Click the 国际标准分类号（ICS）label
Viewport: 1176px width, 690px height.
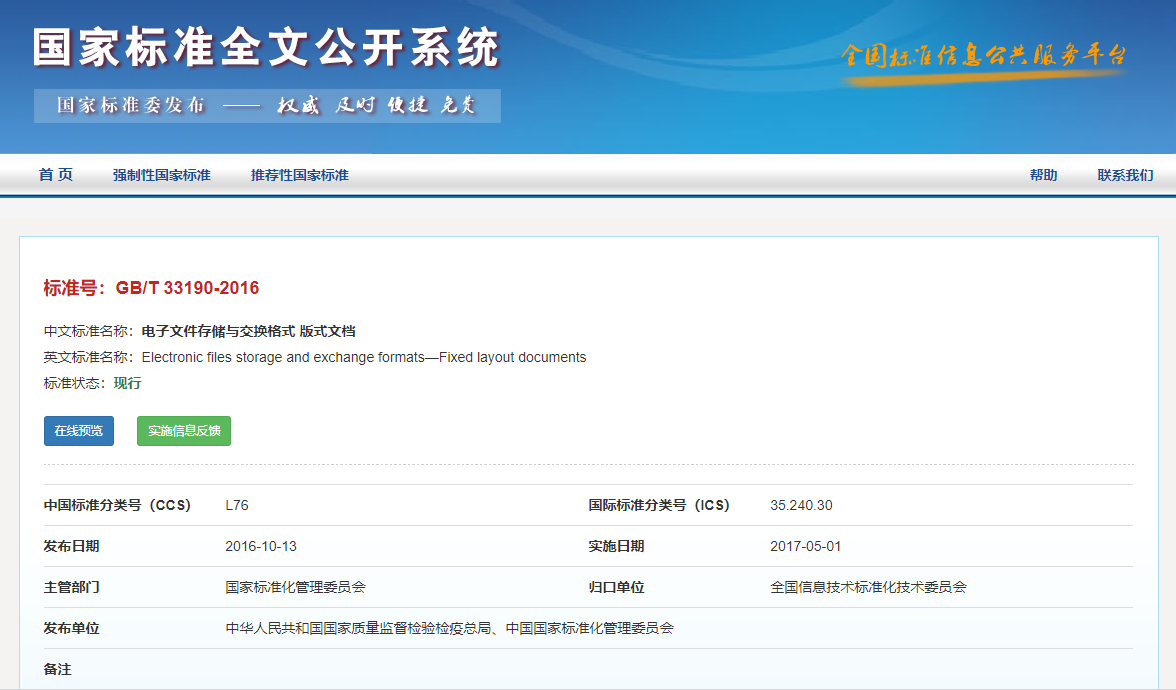659,506
